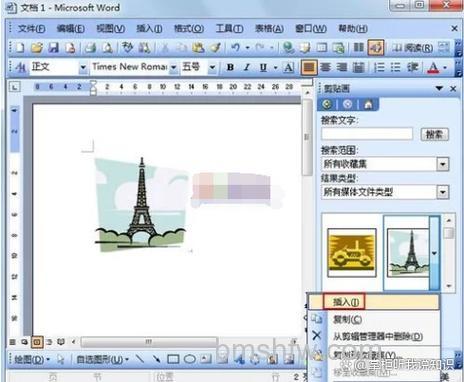Viewport: 464px width, 382px height.
Task: Toggle bulleted list formatting
Action: pyautogui.click(x=396, y=68)
